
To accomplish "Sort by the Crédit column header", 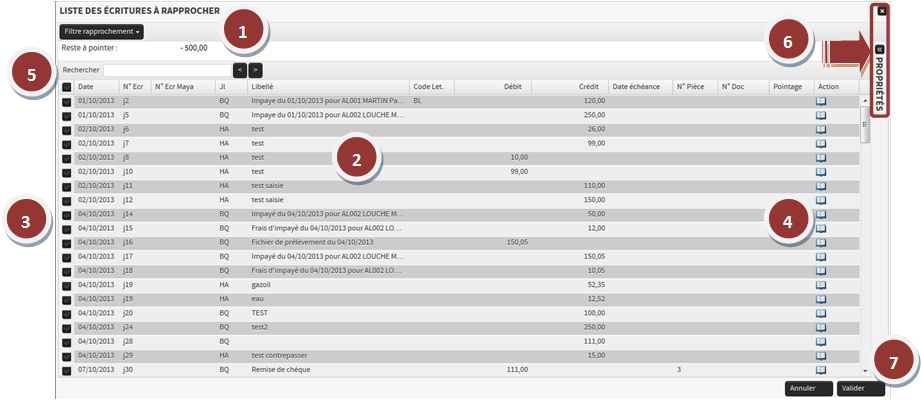I will [x=570, y=87].
